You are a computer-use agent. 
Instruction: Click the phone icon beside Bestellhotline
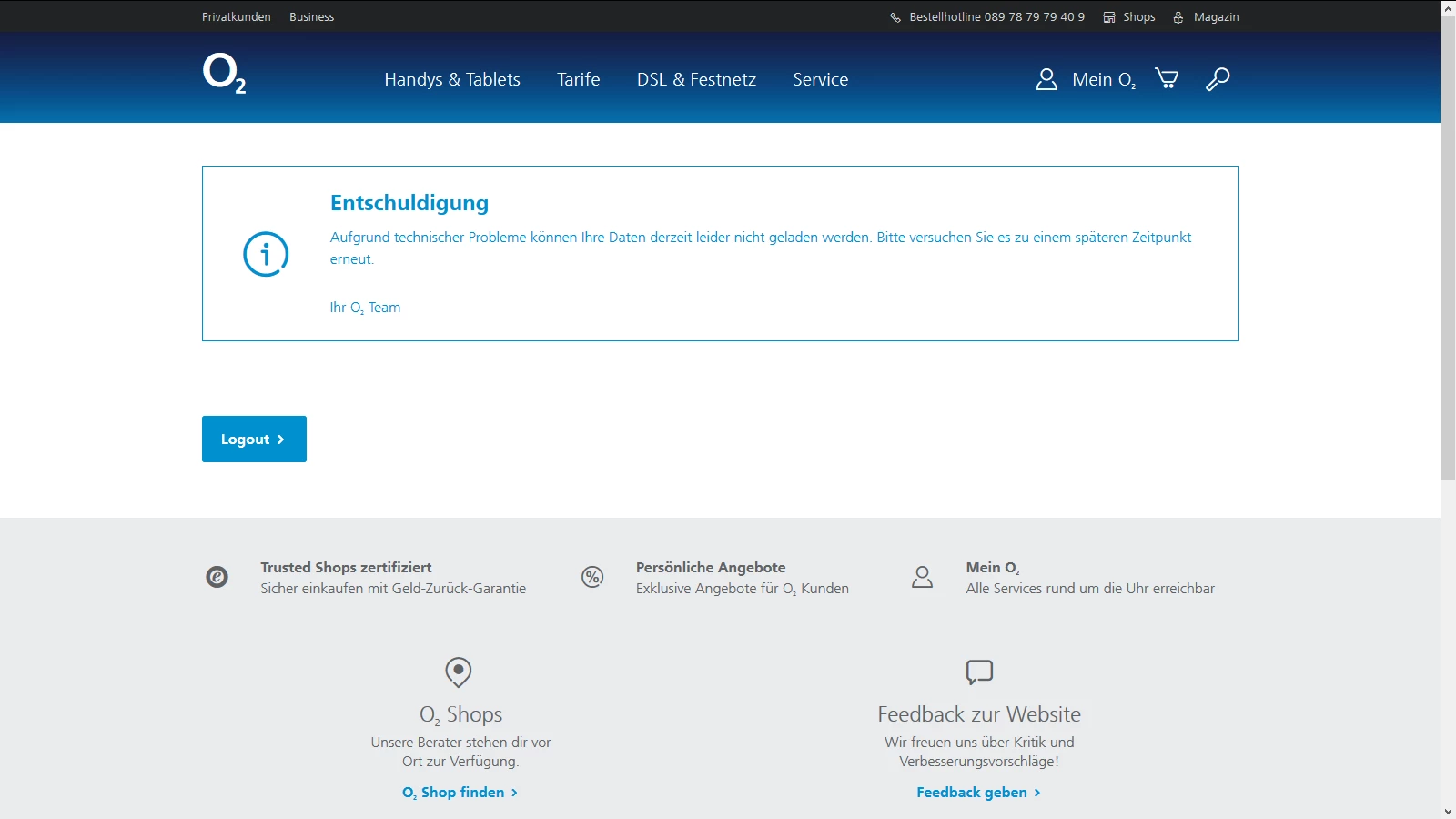point(895,17)
